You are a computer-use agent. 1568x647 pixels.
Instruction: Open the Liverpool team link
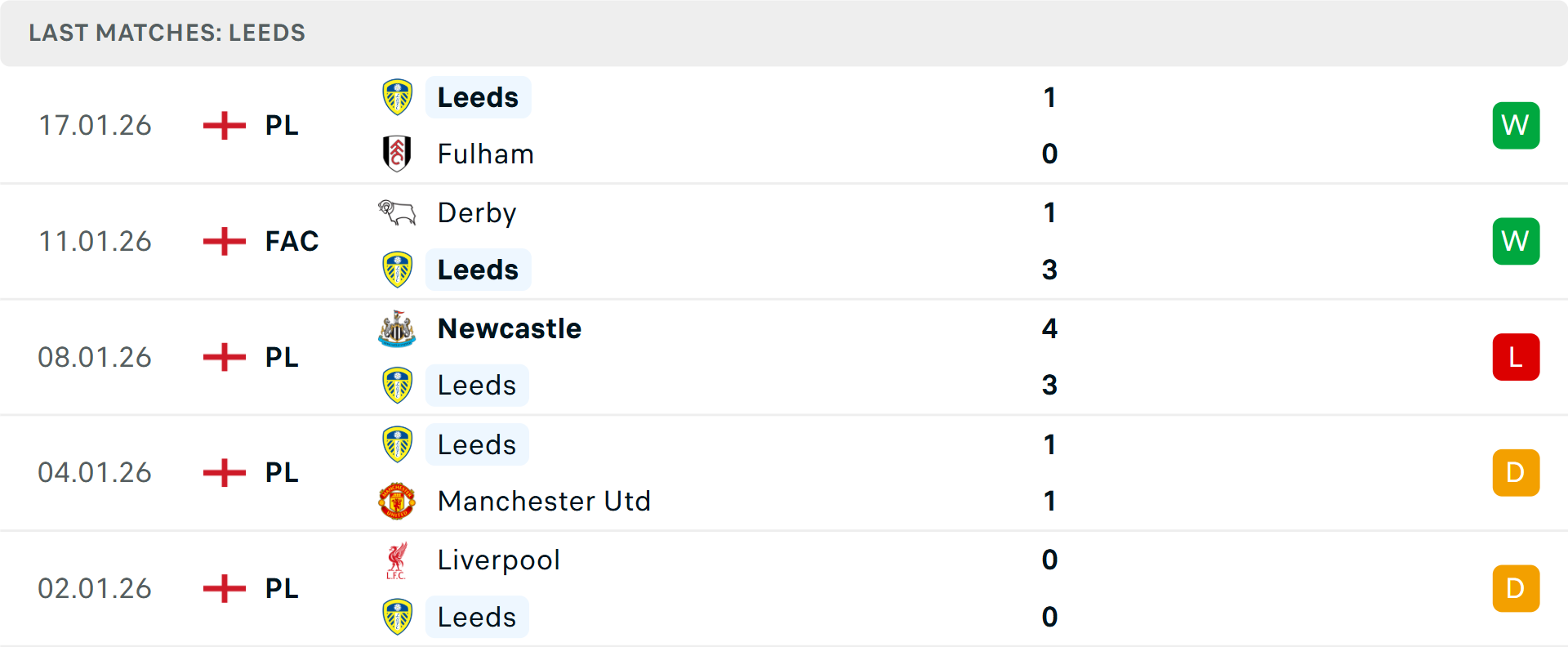[498, 560]
